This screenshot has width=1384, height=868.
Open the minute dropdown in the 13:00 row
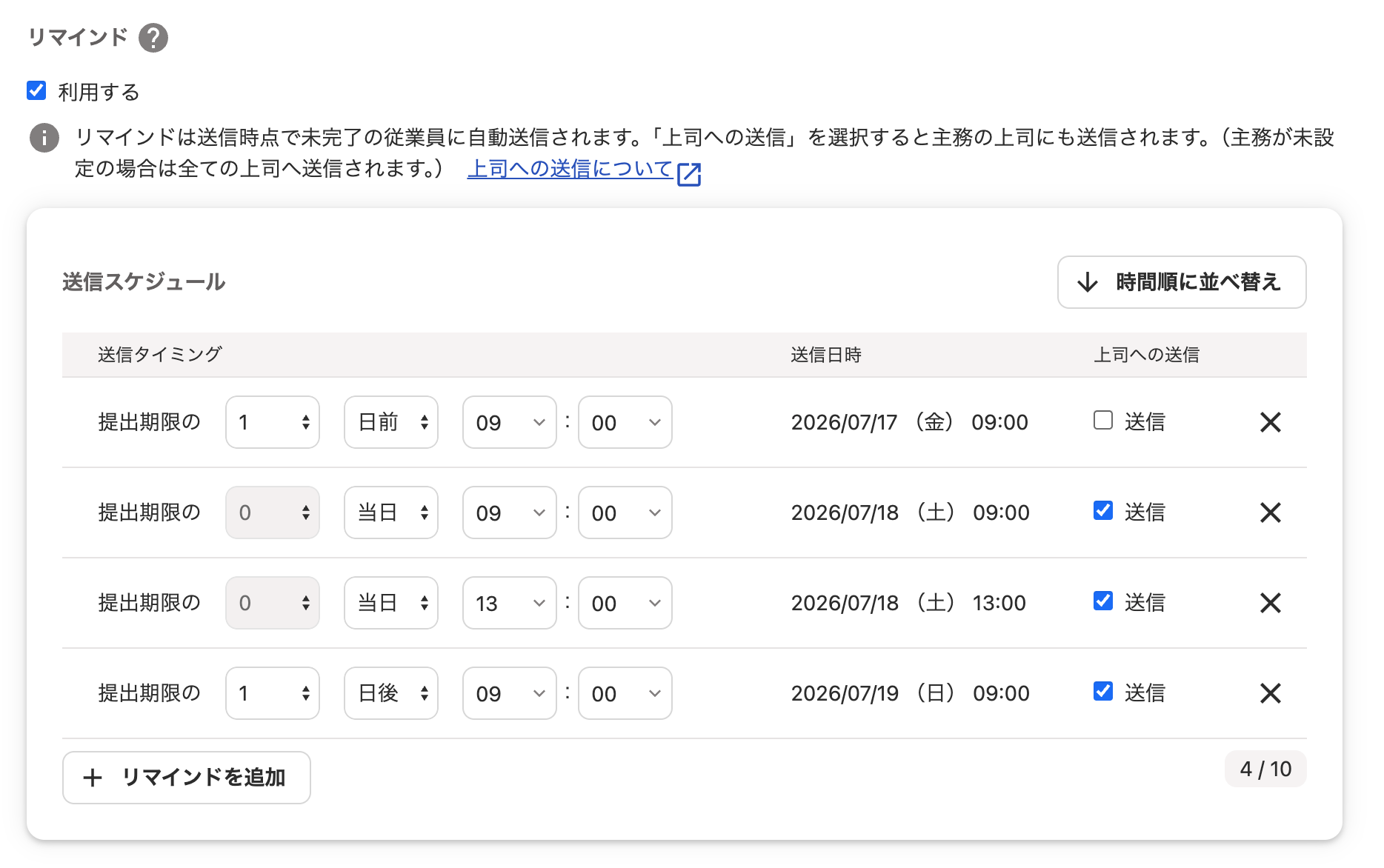point(625,603)
